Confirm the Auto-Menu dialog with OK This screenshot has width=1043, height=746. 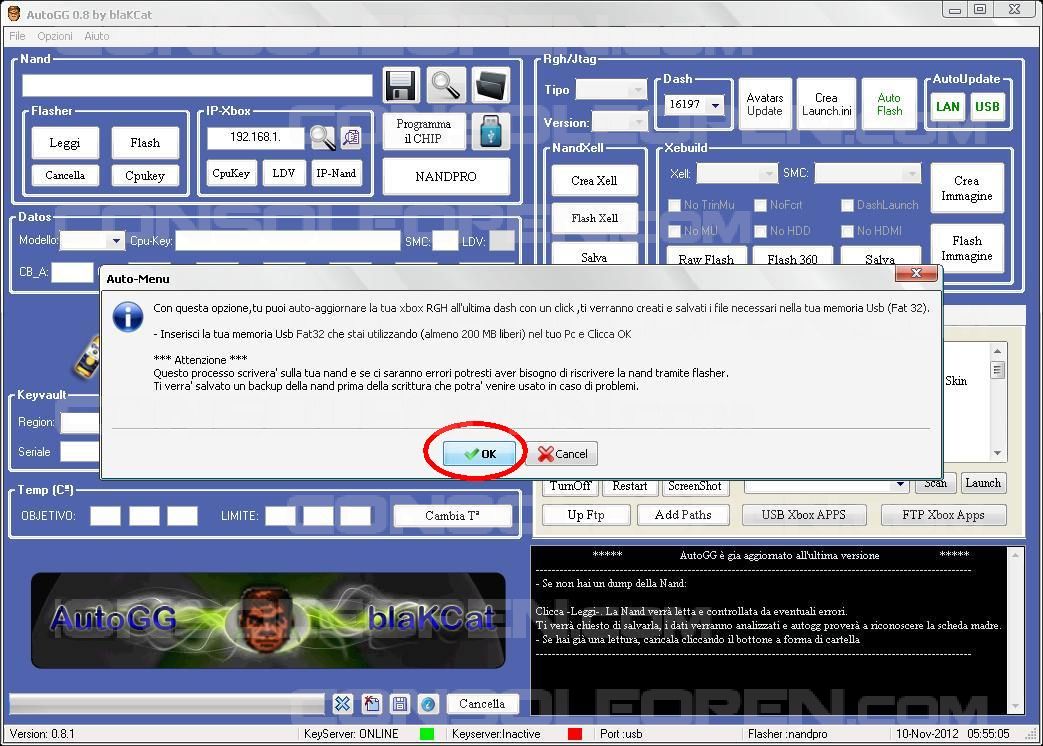(479, 454)
